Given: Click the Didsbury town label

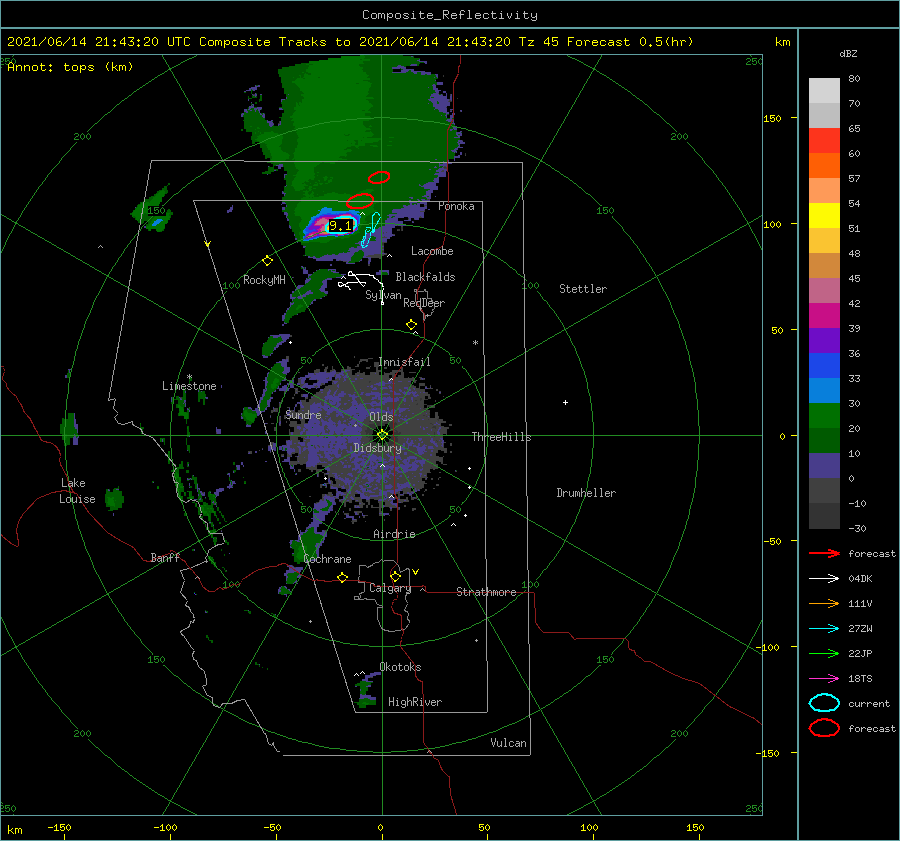Looking at the screenshot, I should (x=377, y=448).
